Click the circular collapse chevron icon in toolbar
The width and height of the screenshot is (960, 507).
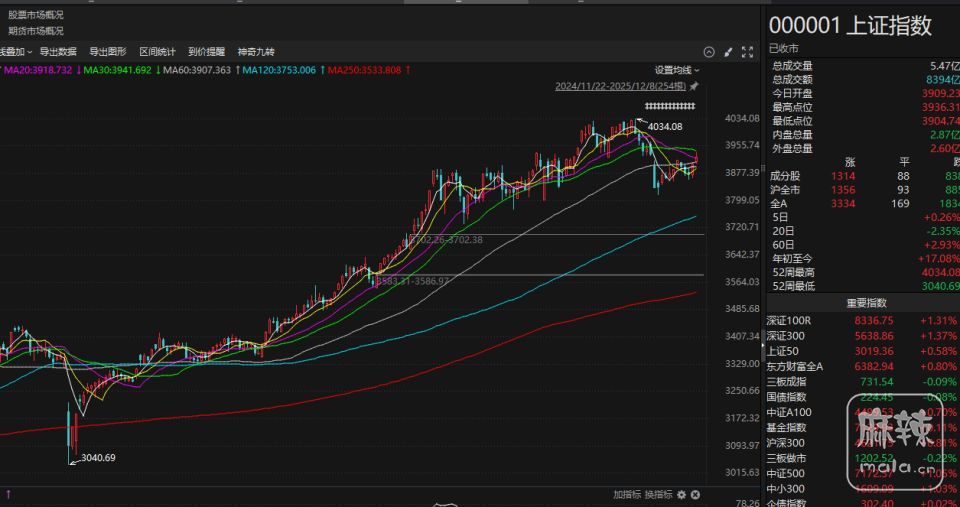709,52
